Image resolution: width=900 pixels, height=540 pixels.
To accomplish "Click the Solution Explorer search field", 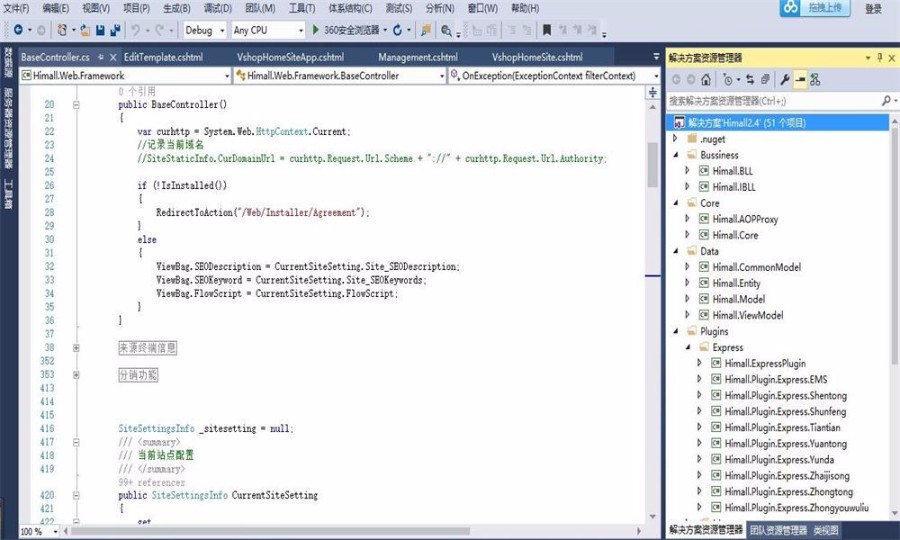I will click(772, 100).
